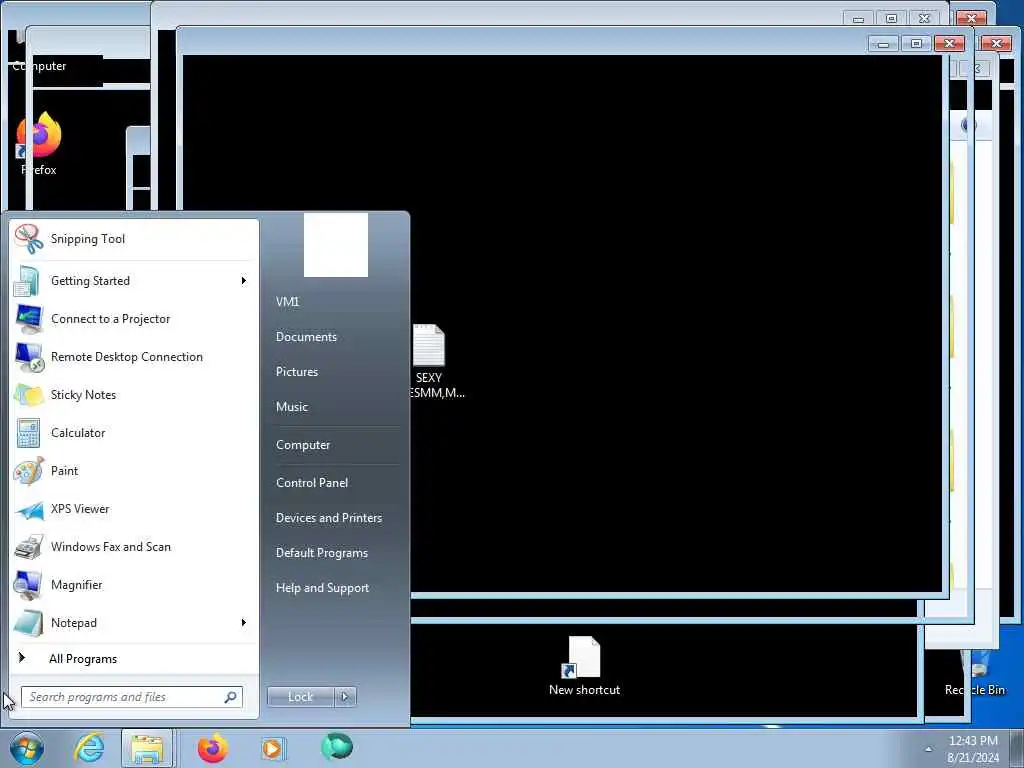1024x768 pixels.
Task: Open XPS Viewer
Action: pos(134,509)
